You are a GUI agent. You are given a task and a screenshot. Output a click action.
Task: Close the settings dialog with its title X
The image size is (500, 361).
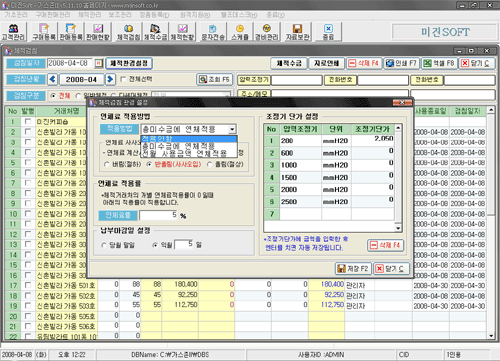(402, 102)
